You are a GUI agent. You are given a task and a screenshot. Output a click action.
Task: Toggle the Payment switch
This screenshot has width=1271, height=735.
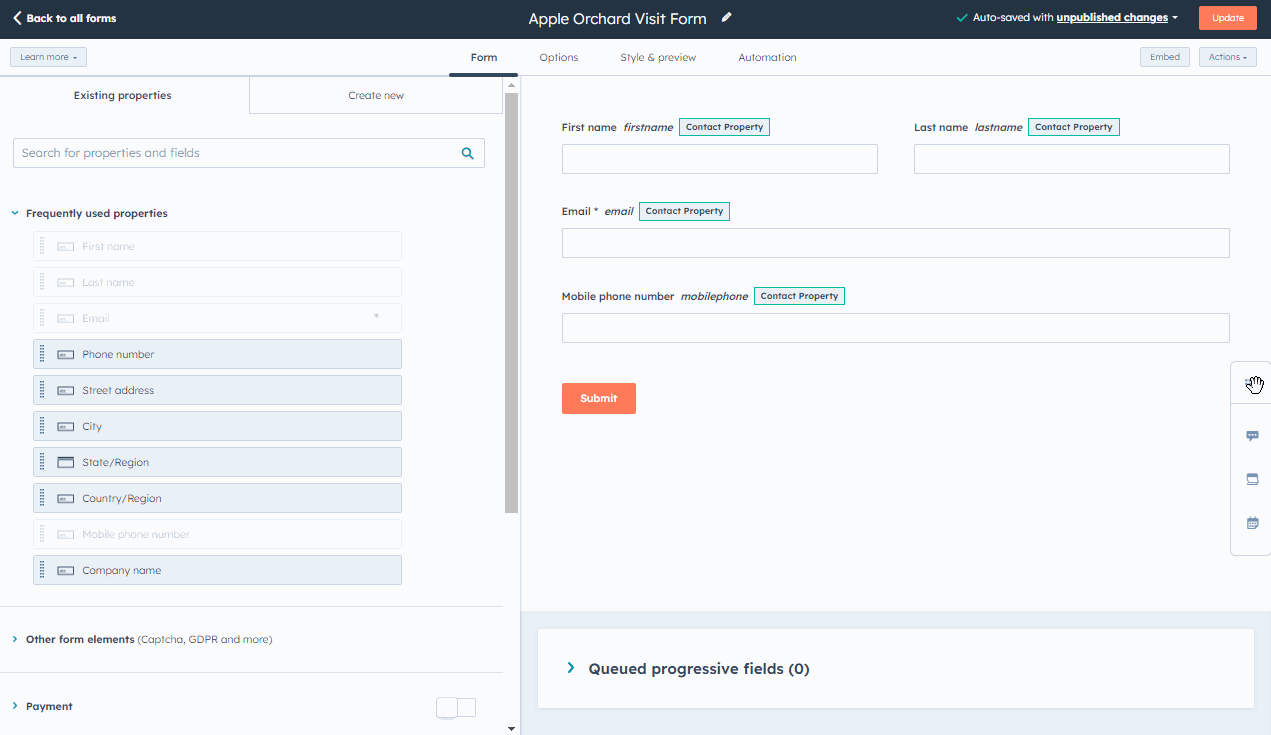(456, 707)
